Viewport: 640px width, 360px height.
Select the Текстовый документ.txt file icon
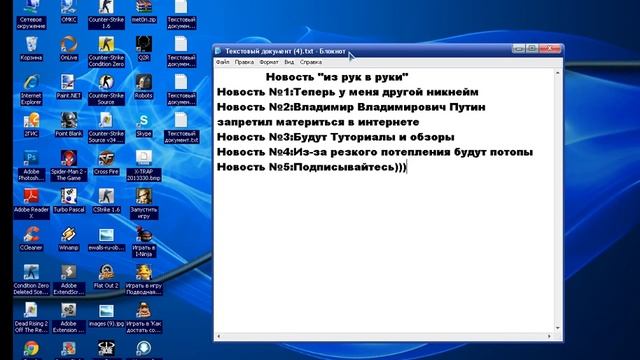[181, 128]
